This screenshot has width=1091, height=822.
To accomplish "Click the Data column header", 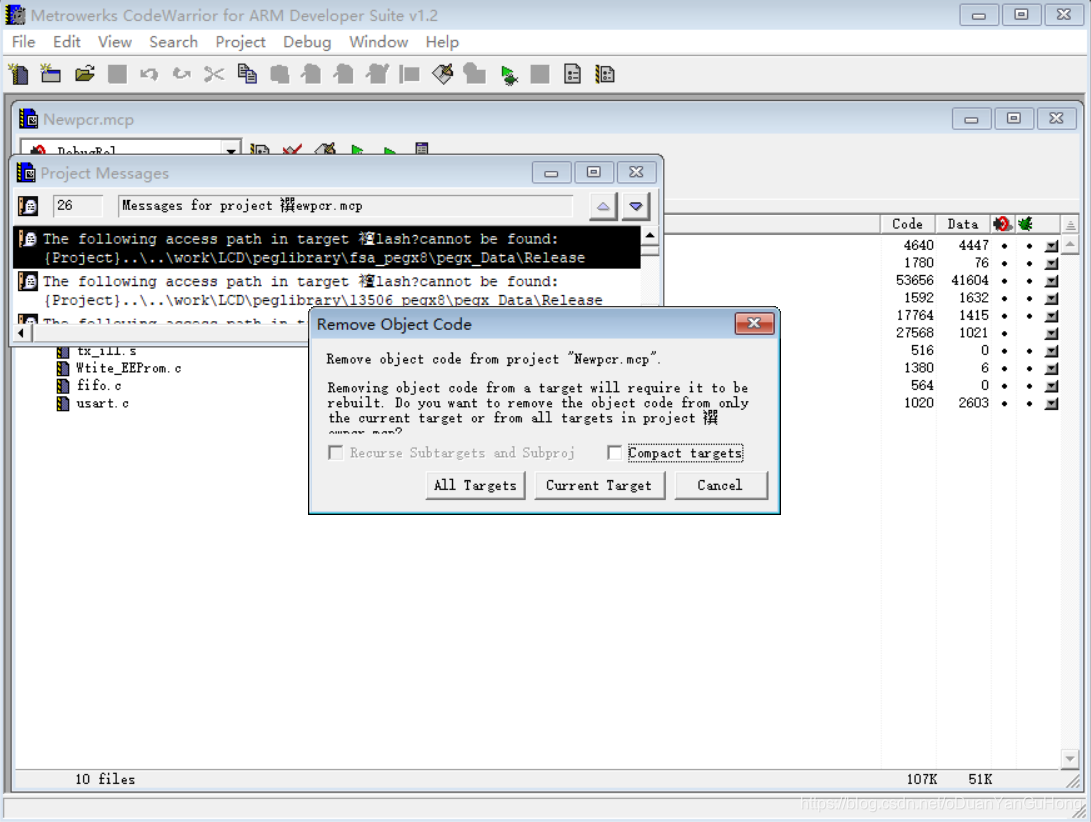I will [963, 224].
